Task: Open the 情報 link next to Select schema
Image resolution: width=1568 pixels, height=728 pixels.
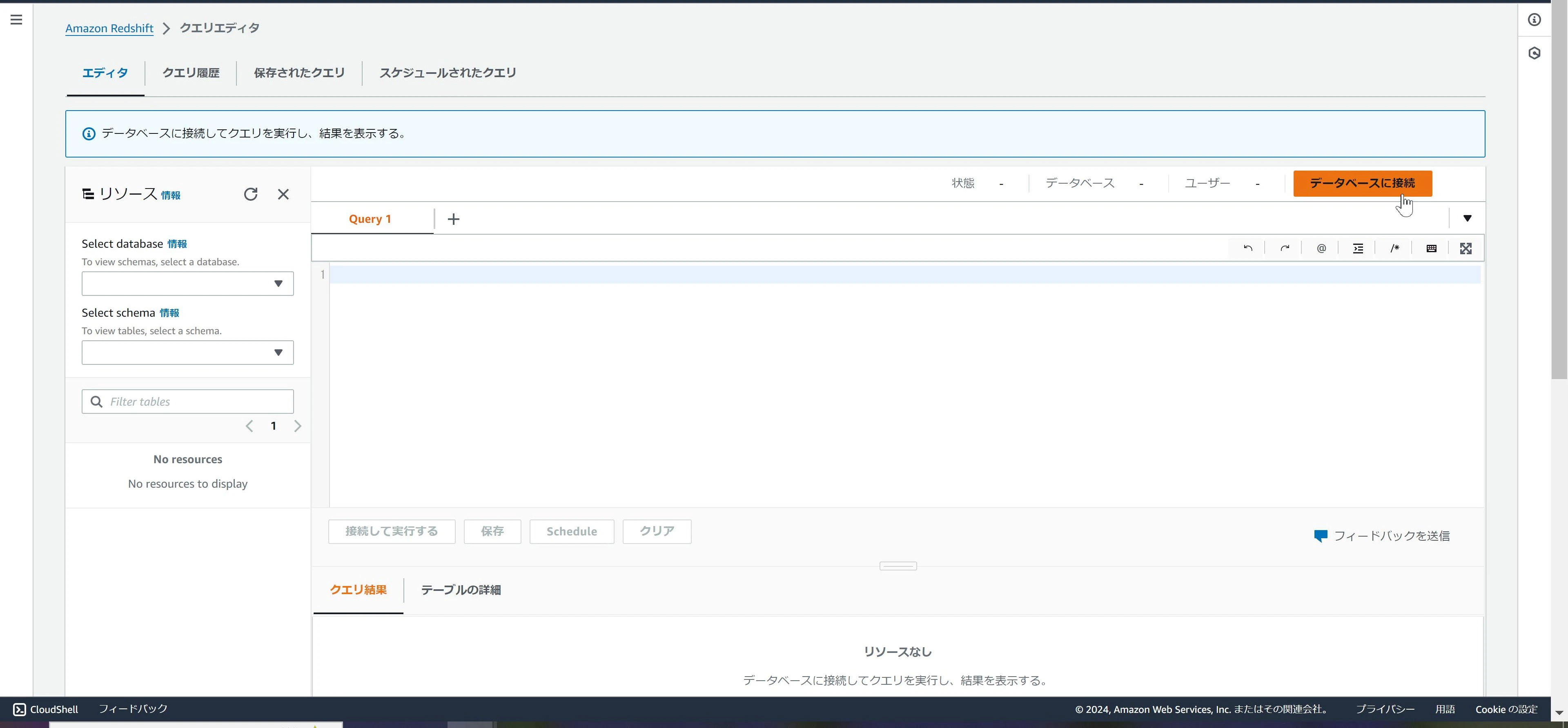Action: click(x=169, y=313)
